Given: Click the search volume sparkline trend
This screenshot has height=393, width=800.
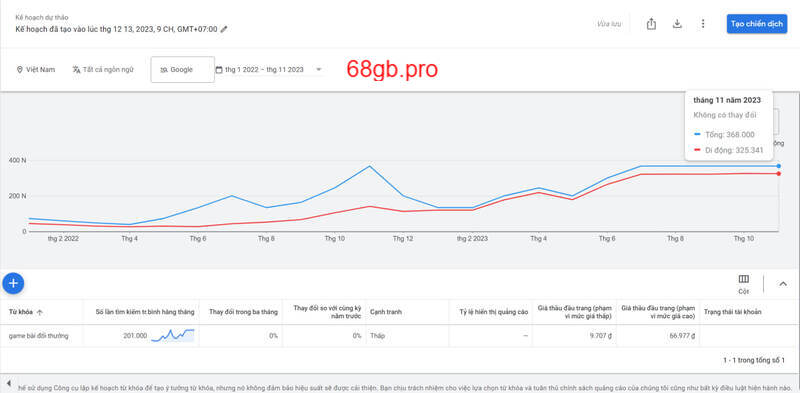Looking at the screenshot, I should click(x=173, y=335).
